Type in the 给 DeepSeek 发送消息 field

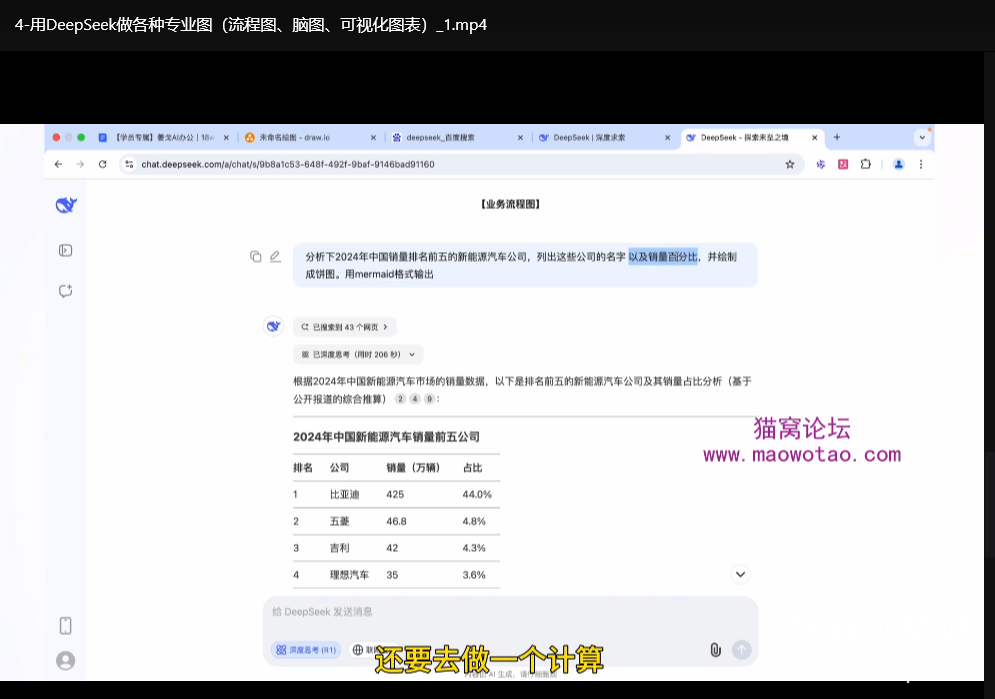[510, 612]
